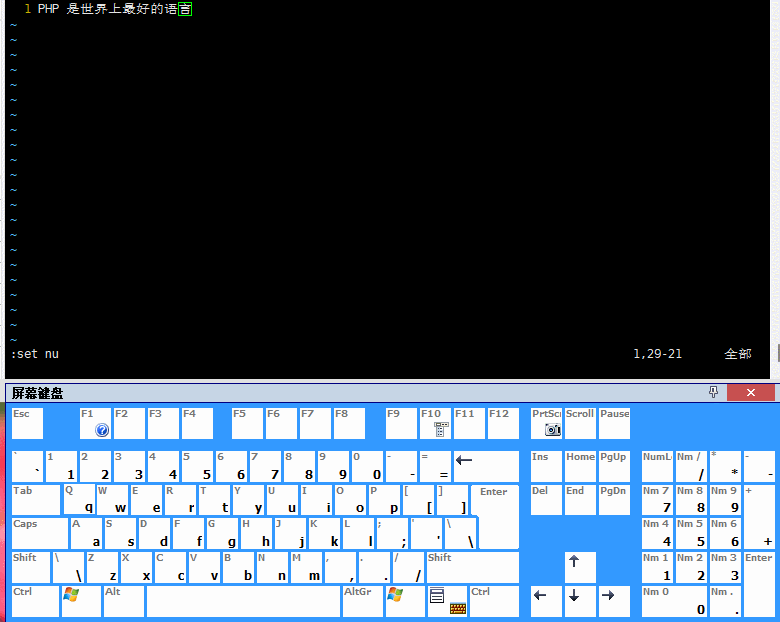The height and width of the screenshot is (622, 780).
Task: Click the Nm 7 numpad key
Action: click(657, 500)
